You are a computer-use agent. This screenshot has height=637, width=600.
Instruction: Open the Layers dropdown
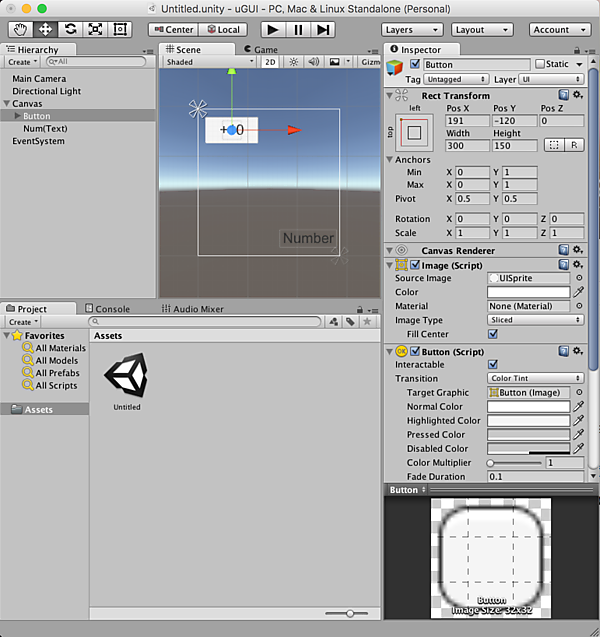[x=411, y=30]
